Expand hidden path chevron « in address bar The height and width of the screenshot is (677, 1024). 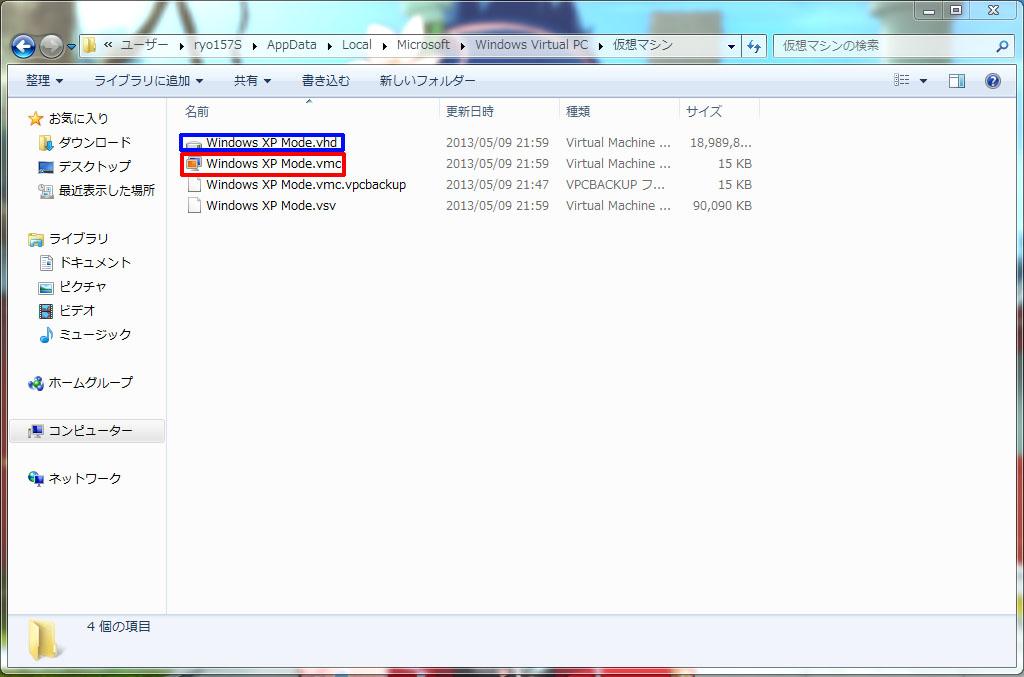(x=108, y=45)
